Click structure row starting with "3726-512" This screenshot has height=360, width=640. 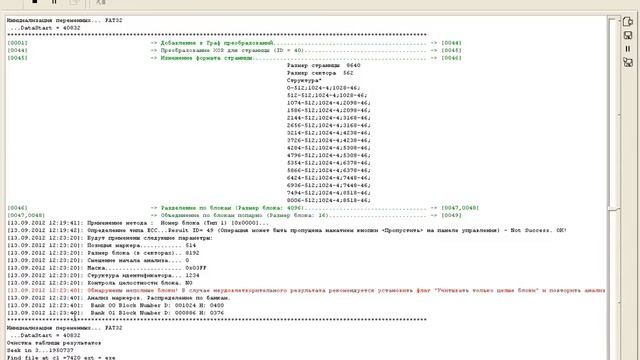329,140
